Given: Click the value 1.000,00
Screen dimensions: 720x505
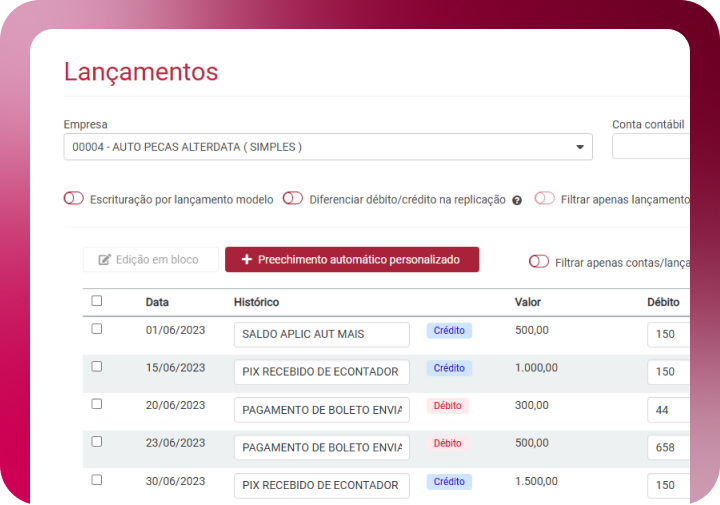Looking at the screenshot, I should (536, 368).
